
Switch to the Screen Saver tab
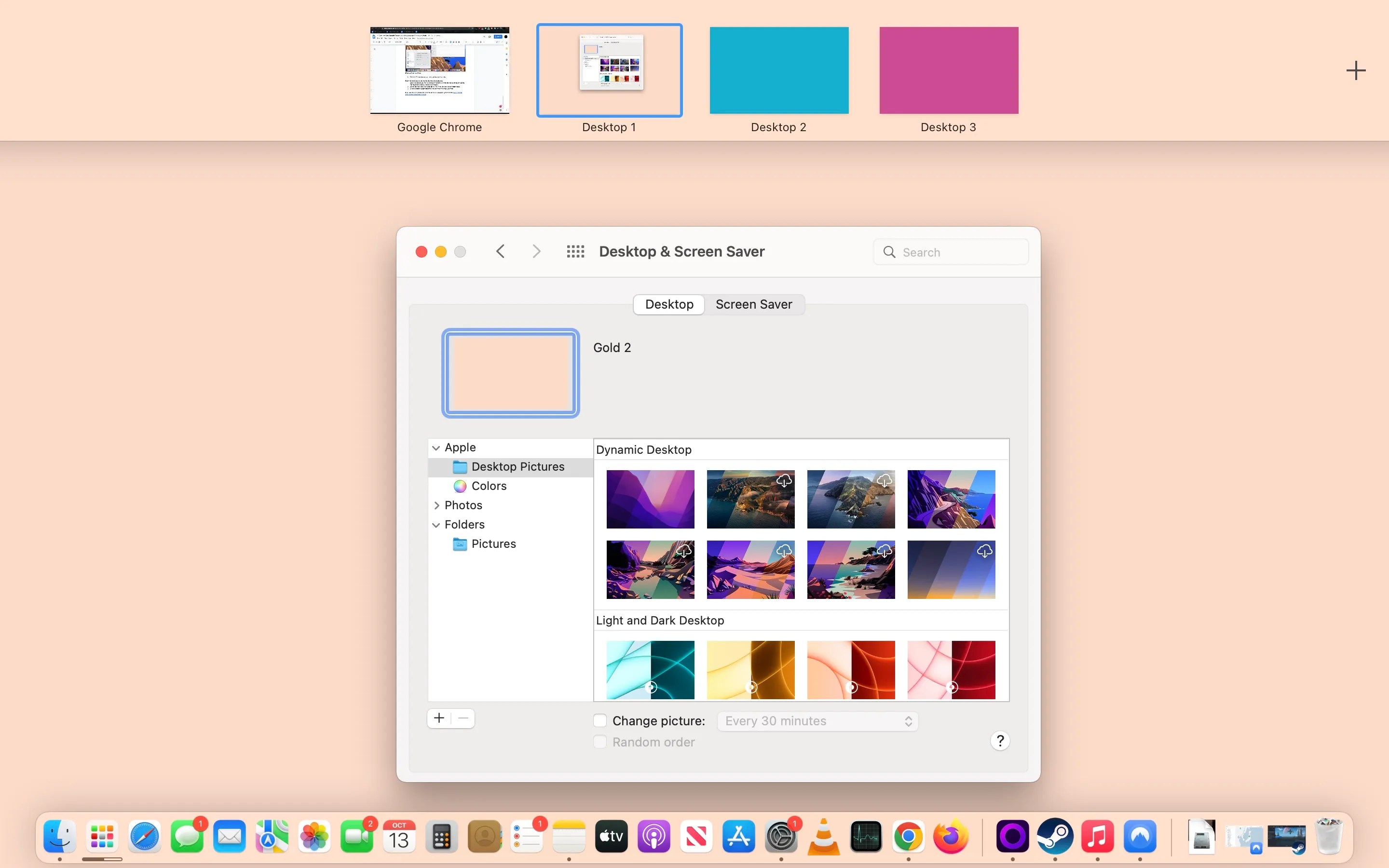coord(754,304)
